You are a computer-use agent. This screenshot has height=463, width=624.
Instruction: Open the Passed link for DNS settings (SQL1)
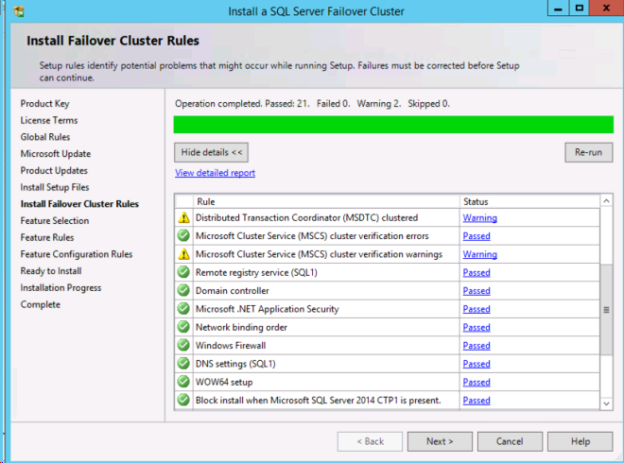click(x=476, y=364)
